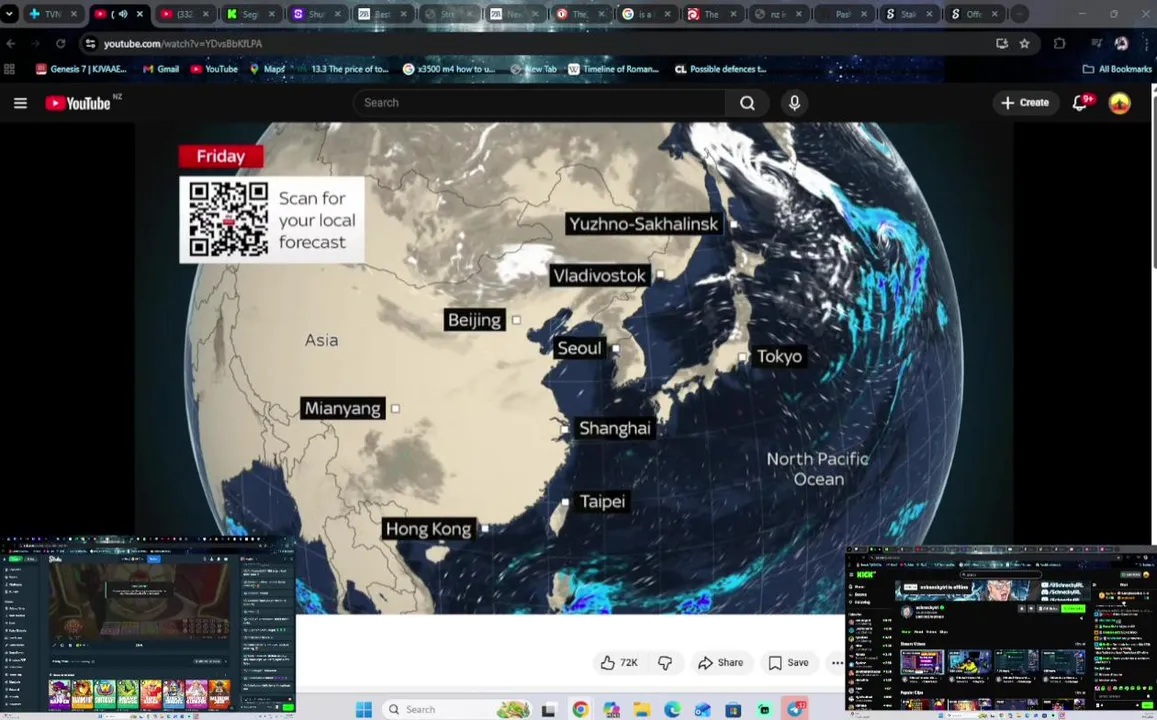Screen dimensions: 1157x720
Task: Open the Create dropdown on YouTube
Action: 1025,103
